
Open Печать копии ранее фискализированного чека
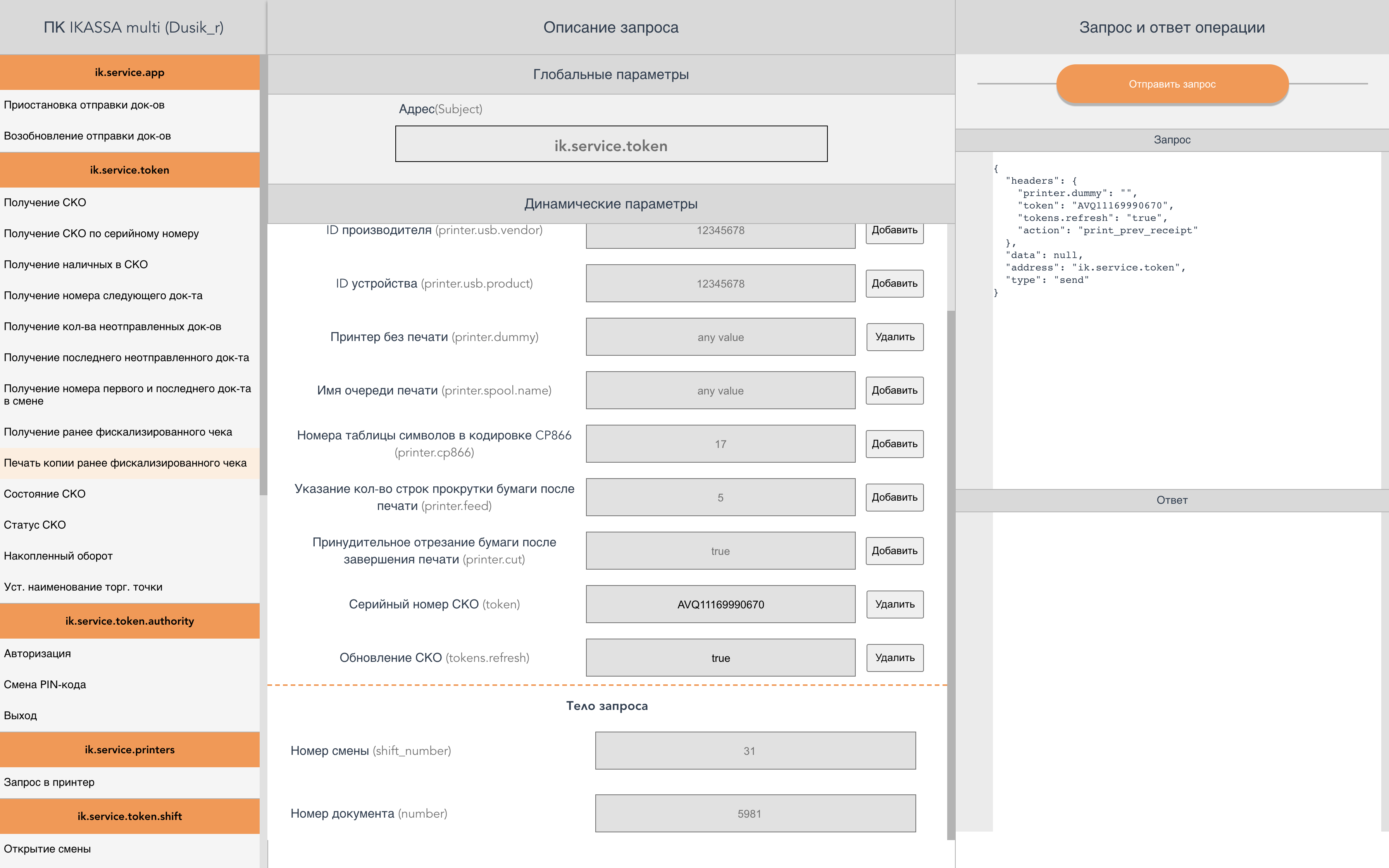pyautogui.click(x=125, y=463)
